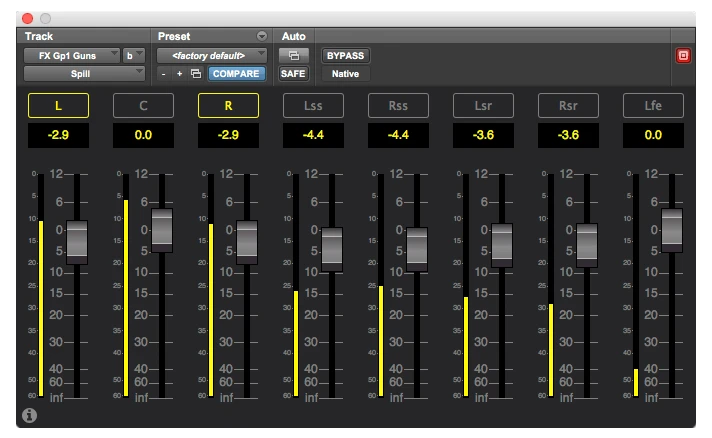Image resolution: width=712 pixels, height=438 pixels.
Task: Open the insert position b dropdown
Action: tap(134, 56)
